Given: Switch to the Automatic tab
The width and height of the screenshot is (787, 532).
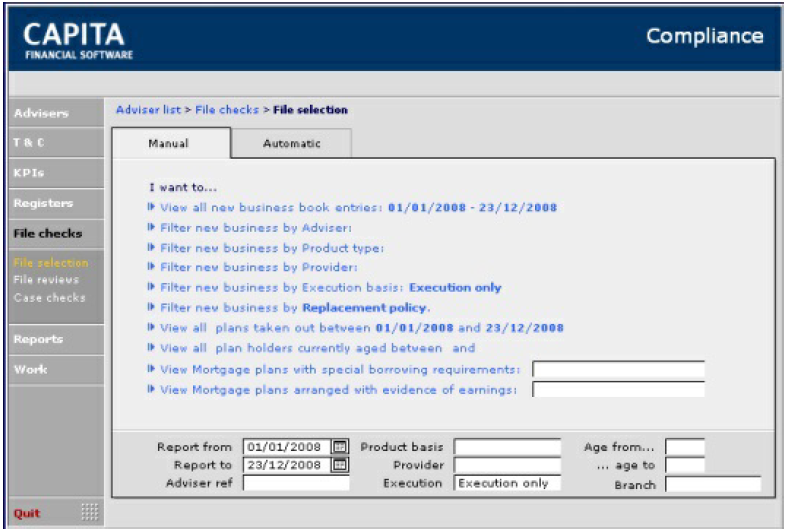Looking at the screenshot, I should (292, 144).
